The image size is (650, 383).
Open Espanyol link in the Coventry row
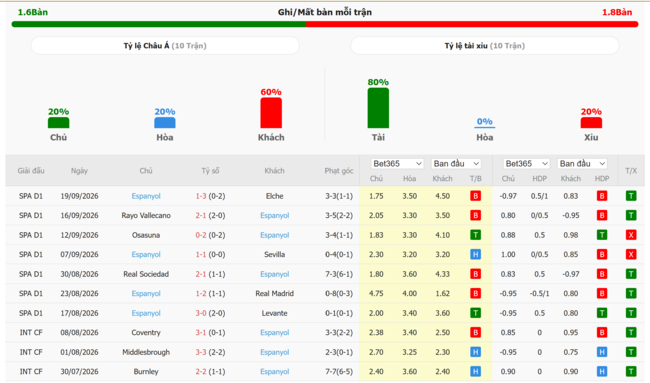(x=274, y=332)
